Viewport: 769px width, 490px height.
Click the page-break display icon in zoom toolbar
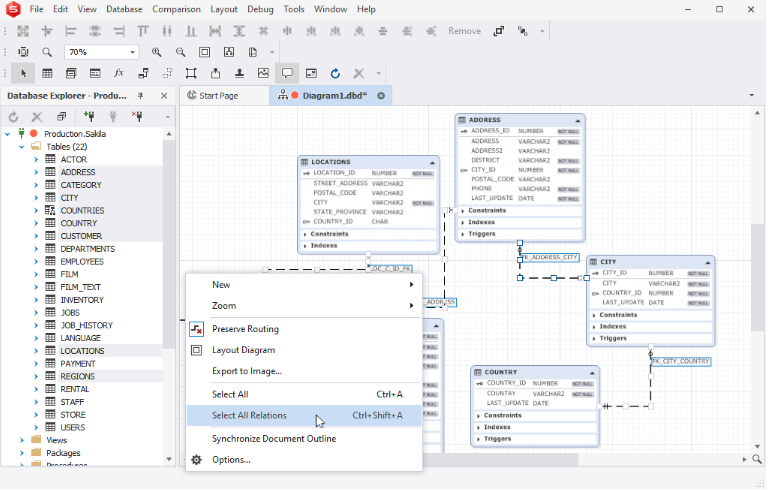[253, 52]
